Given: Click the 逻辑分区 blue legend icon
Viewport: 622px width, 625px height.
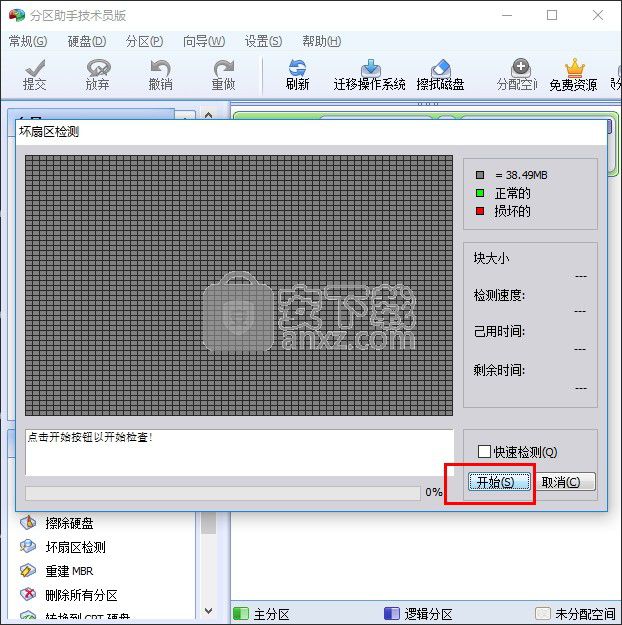Looking at the screenshot, I should pos(392,614).
